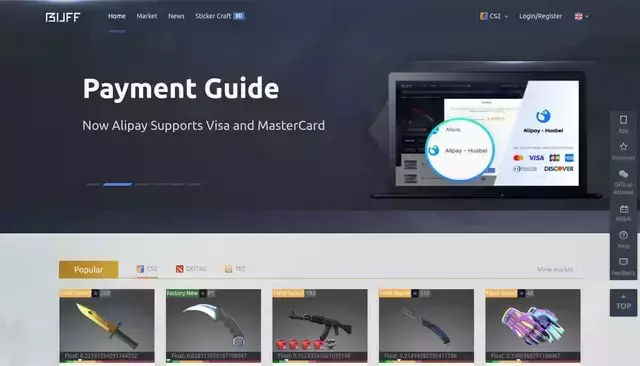Open Sticker Craft 3D nav item

tap(220, 16)
